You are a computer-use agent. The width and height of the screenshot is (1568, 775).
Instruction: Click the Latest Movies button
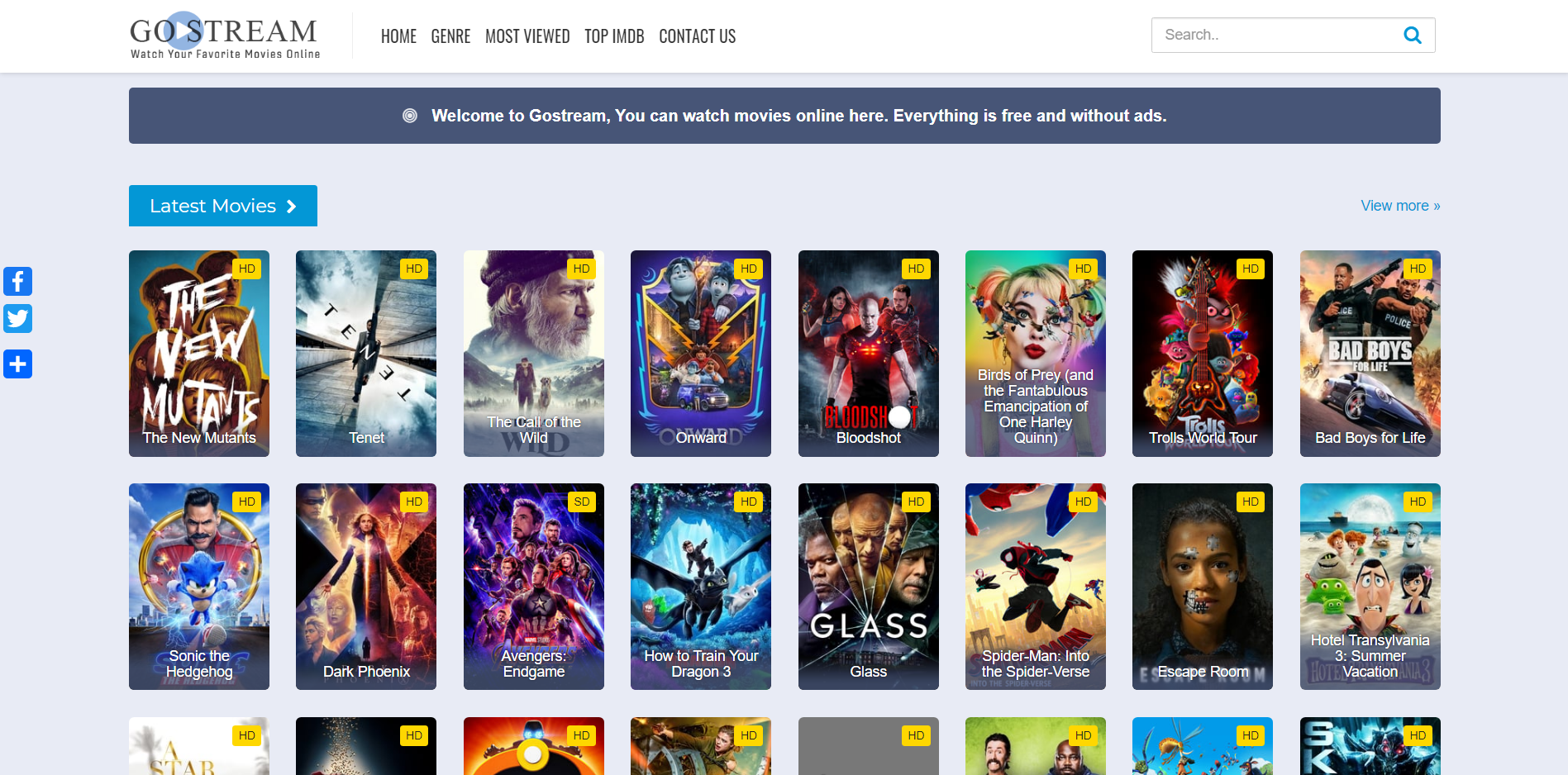click(222, 206)
